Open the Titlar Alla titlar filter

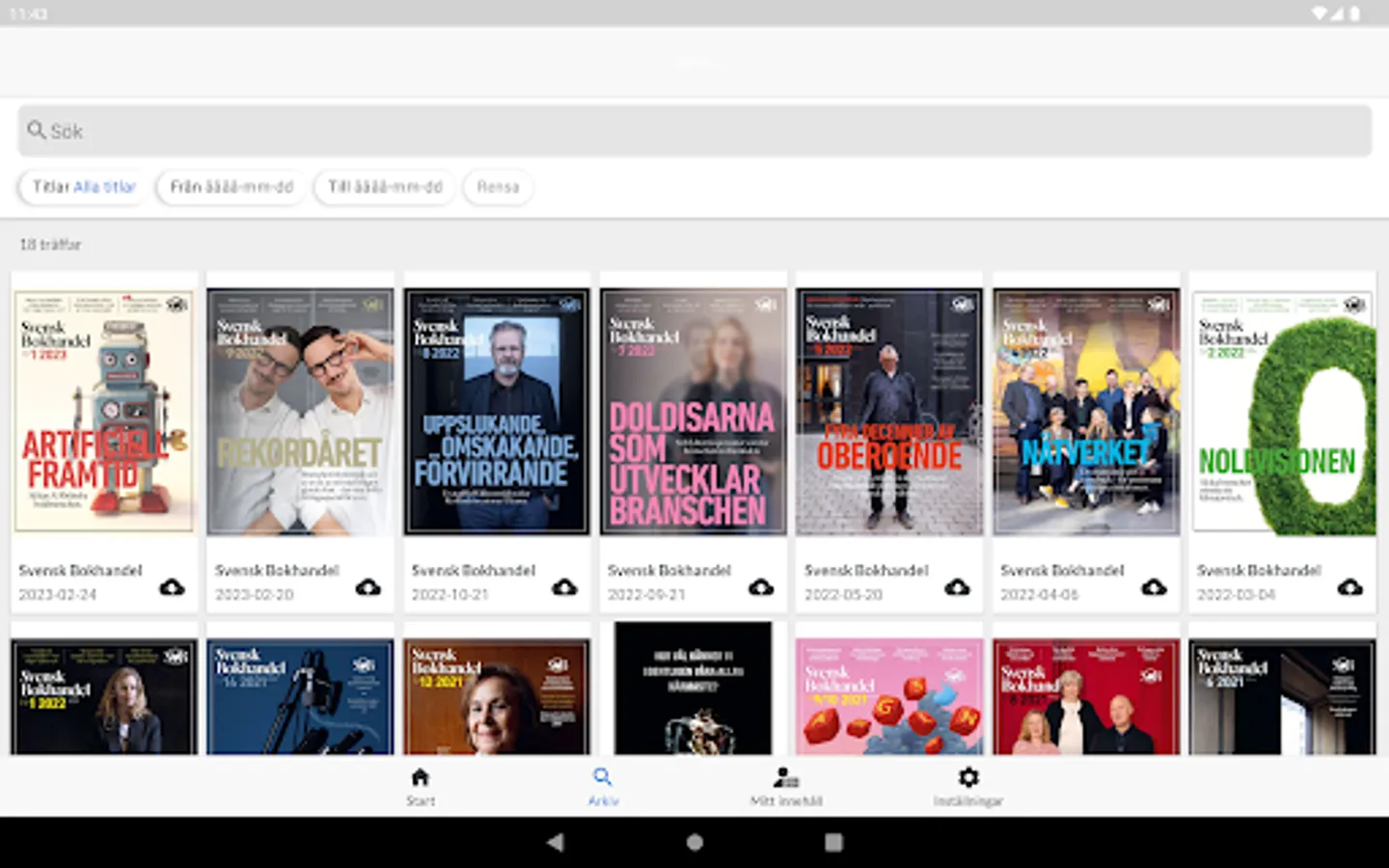[84, 187]
